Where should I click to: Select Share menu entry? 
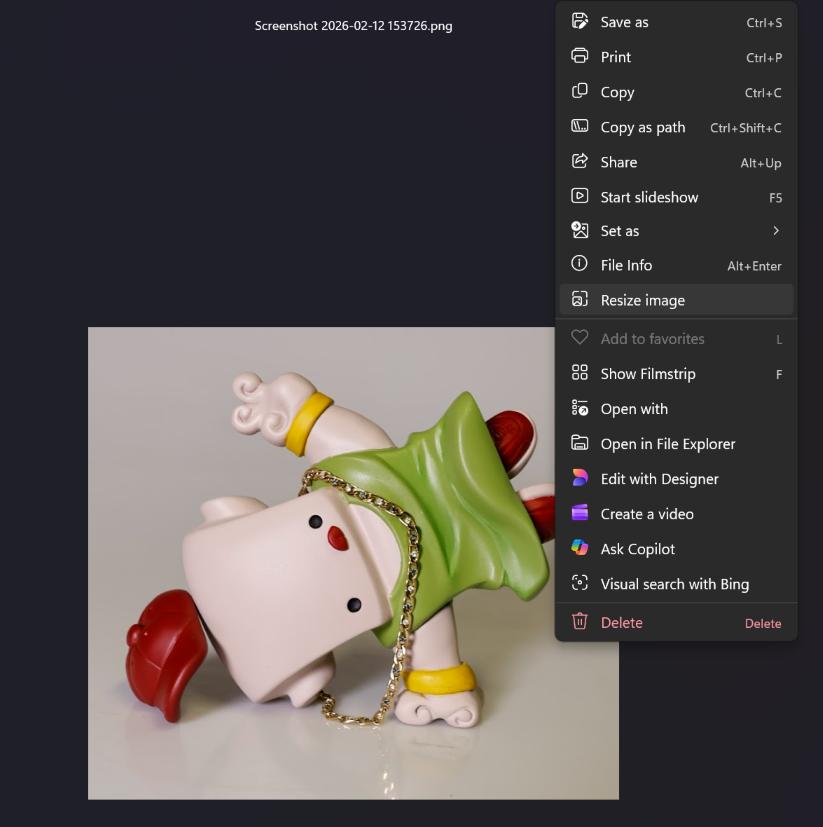click(676, 162)
